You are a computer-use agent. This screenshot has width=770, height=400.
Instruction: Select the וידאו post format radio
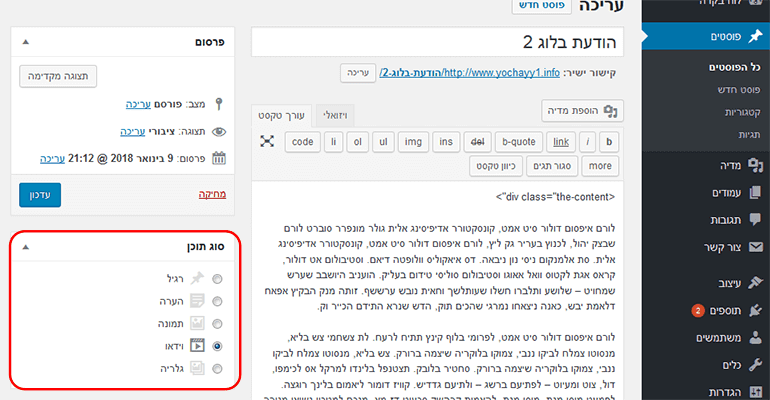tap(217, 346)
